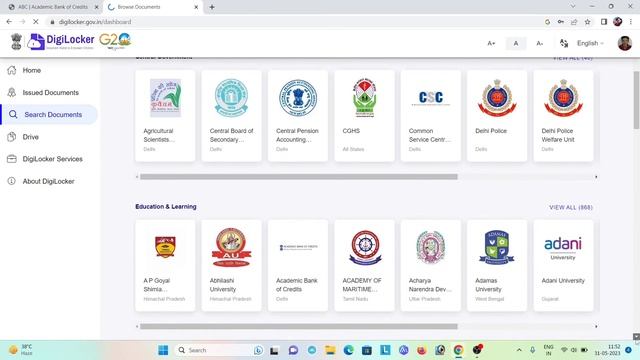This screenshot has height=360, width=640.
Task: Close the Browse Documents tab
Action: tap(196, 7)
